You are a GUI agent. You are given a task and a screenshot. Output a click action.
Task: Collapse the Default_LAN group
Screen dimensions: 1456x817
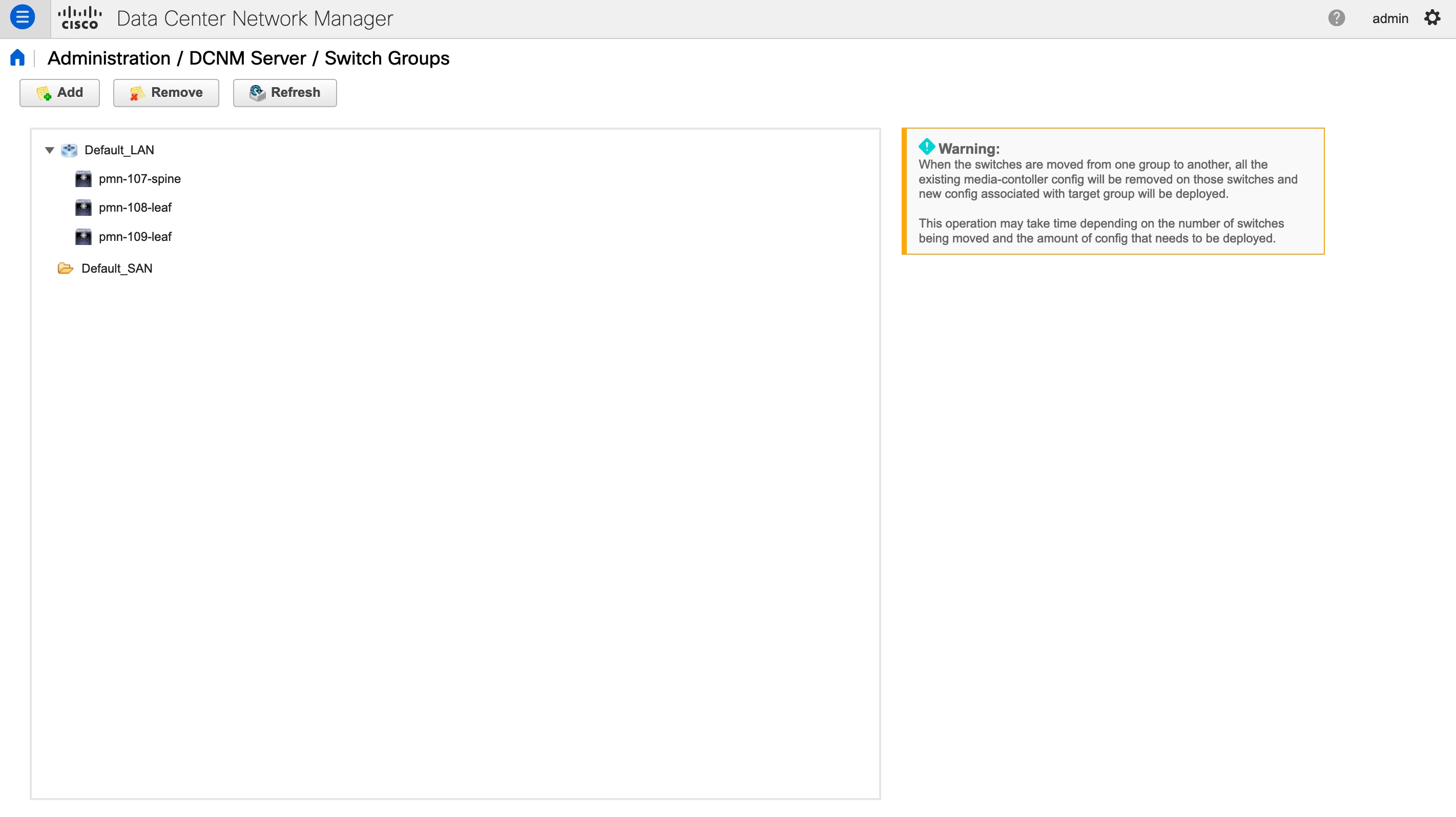click(x=50, y=150)
